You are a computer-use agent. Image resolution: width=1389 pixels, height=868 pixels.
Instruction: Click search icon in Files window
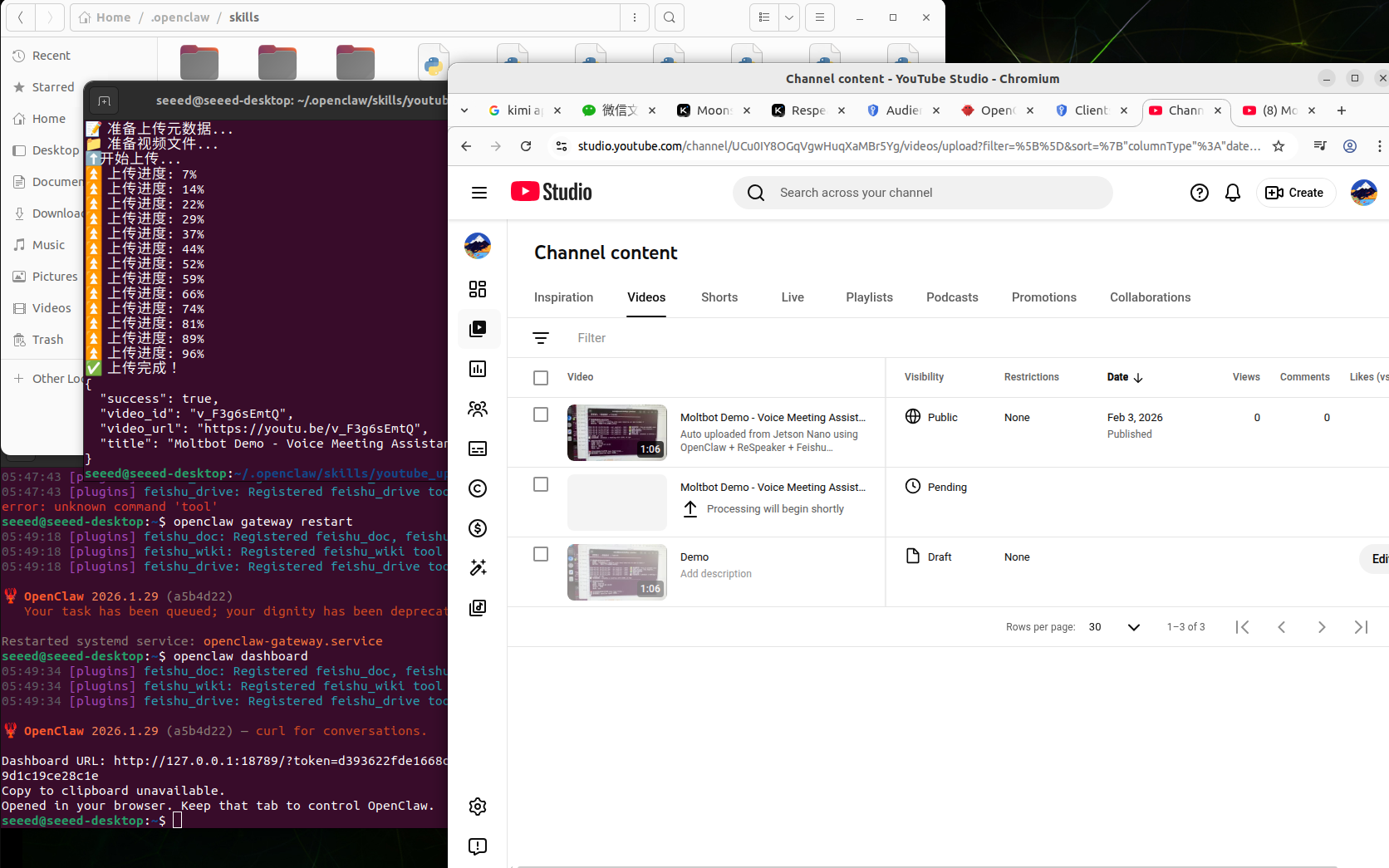point(670,17)
